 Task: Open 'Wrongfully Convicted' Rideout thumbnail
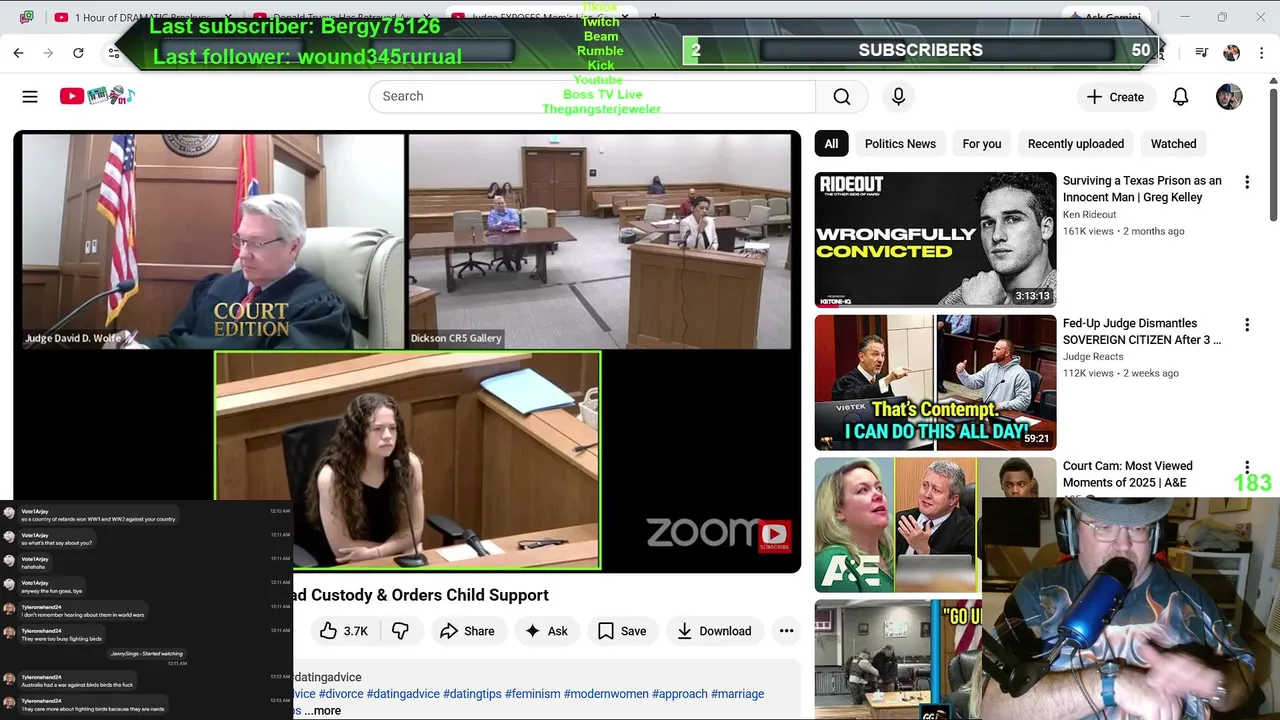935,240
